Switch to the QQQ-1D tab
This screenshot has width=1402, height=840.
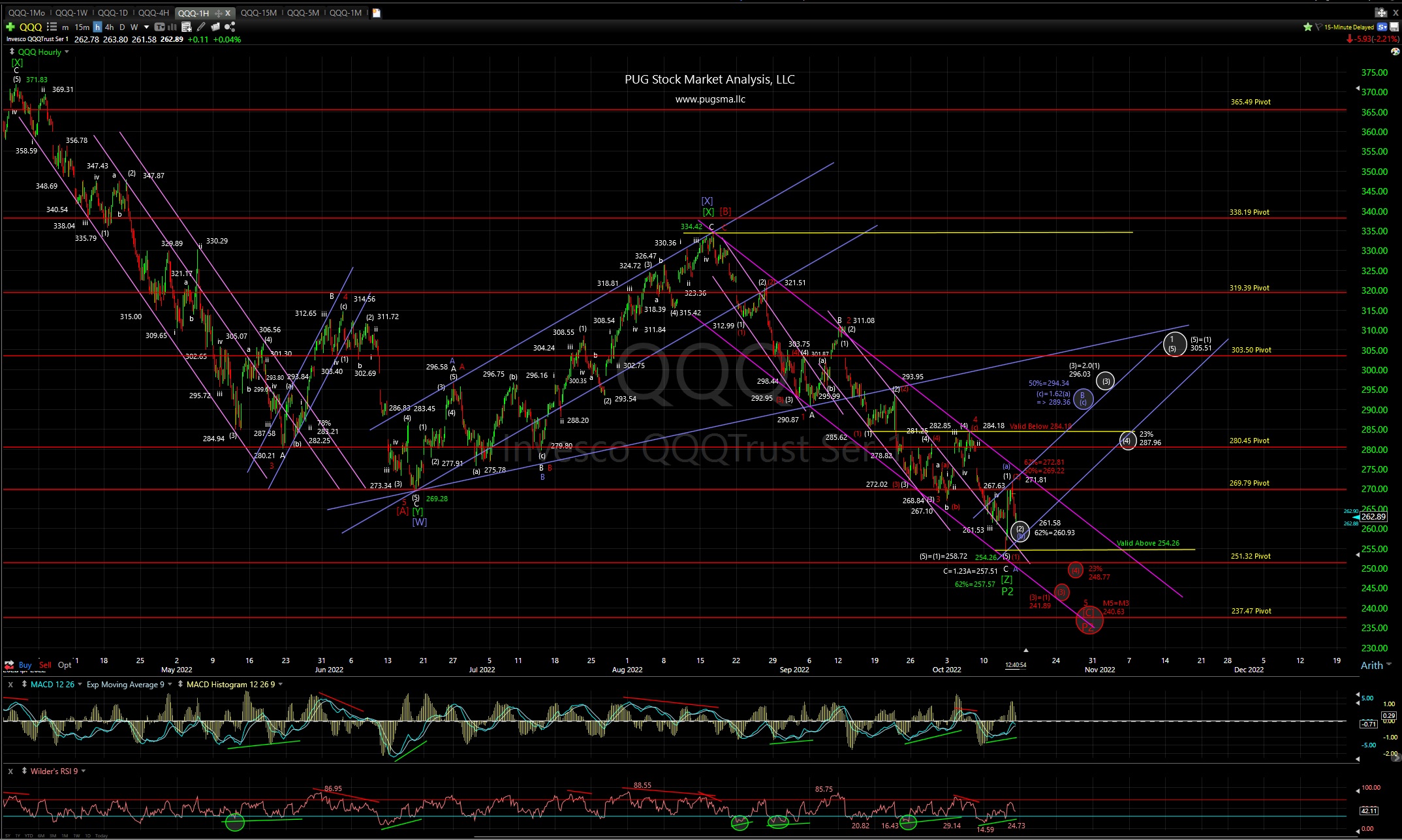[113, 13]
